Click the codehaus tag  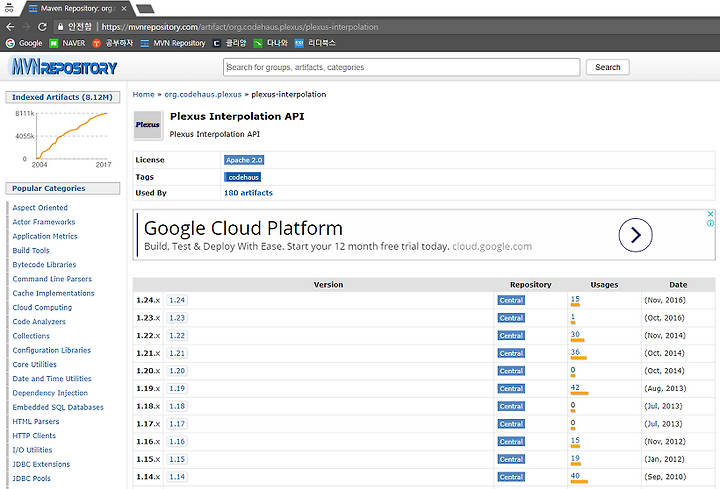point(243,177)
